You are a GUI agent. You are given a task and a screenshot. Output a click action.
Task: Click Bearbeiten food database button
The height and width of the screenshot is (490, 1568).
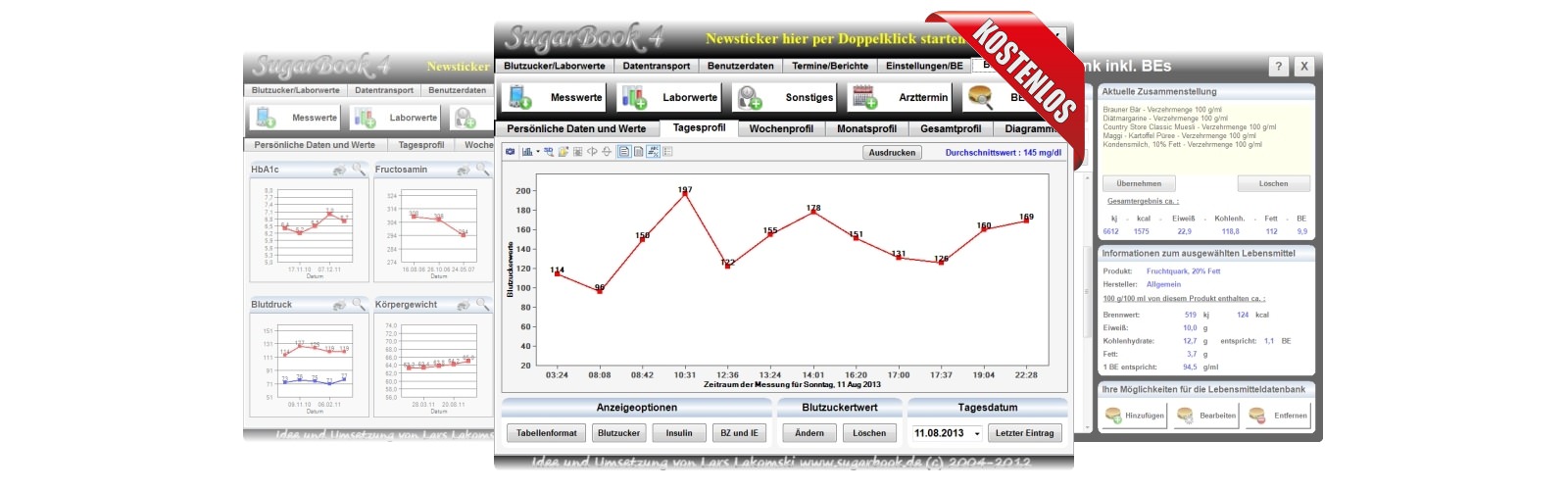tap(1206, 416)
